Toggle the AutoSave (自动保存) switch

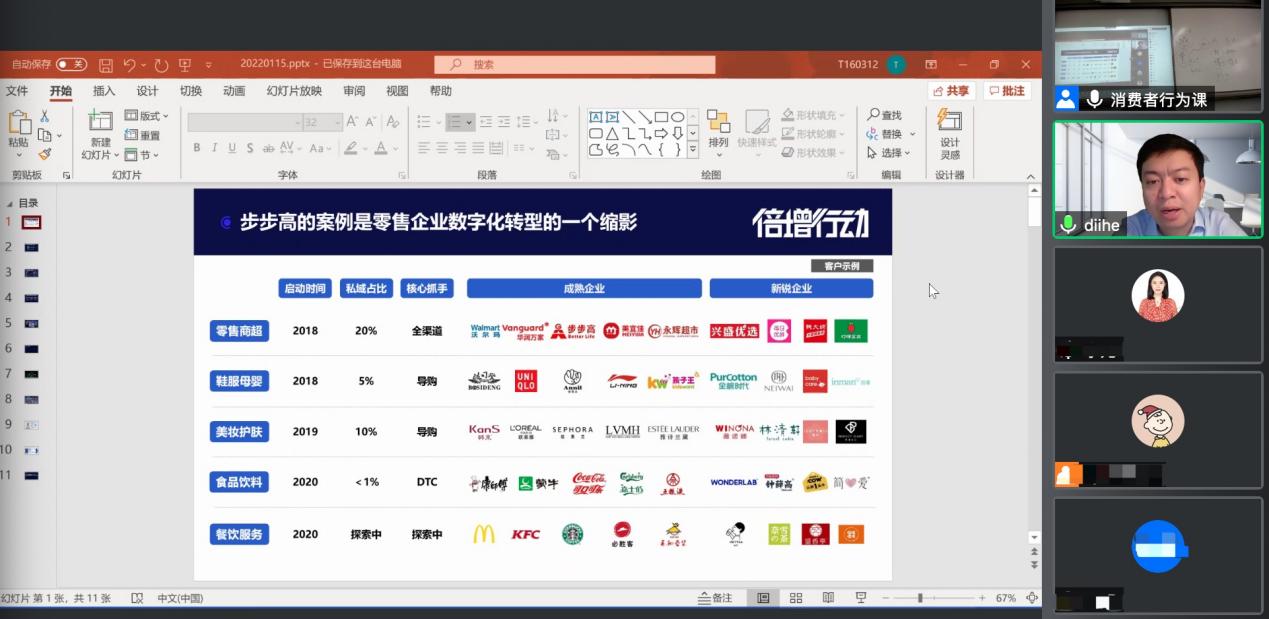tap(71, 65)
